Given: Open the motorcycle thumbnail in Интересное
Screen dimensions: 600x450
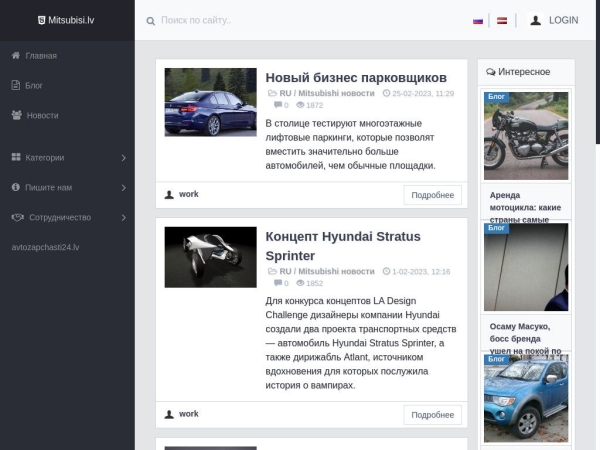Looking at the screenshot, I should click(526, 136).
